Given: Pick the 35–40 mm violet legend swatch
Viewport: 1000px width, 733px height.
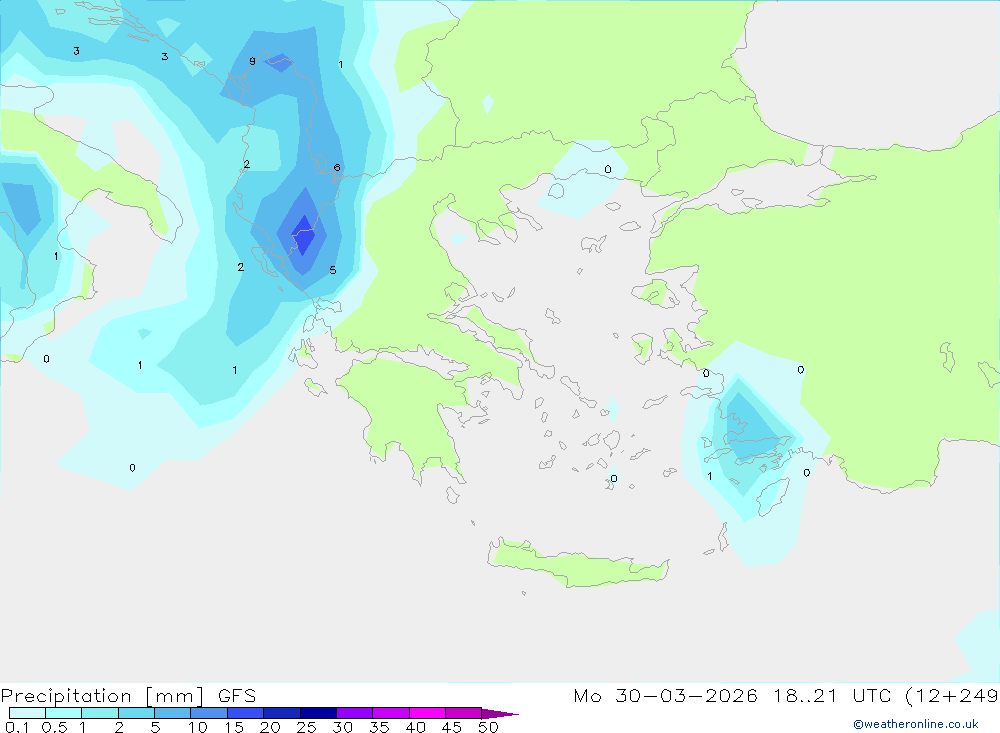Looking at the screenshot, I should (x=391, y=713).
